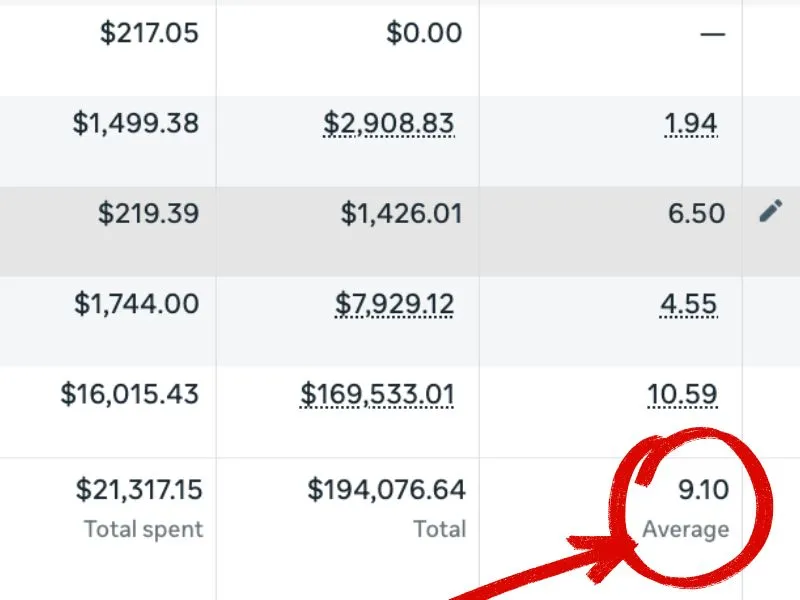Click the 6.50 value in highlighted row

coord(698,213)
